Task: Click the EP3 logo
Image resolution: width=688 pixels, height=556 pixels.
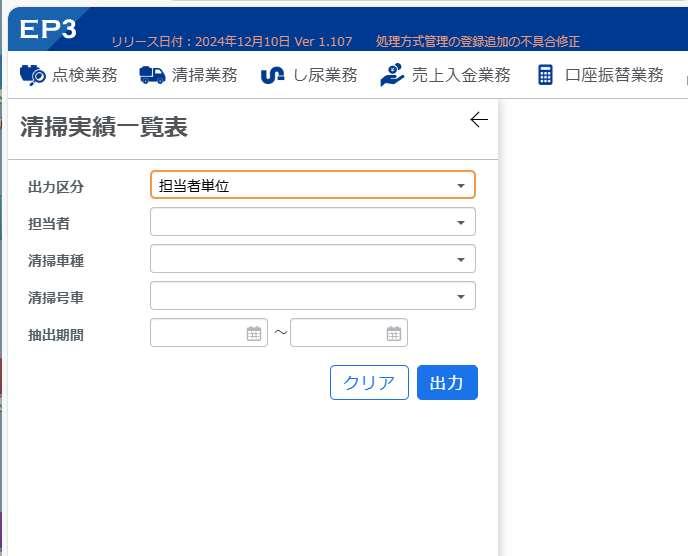Action: pyautogui.click(x=48, y=29)
